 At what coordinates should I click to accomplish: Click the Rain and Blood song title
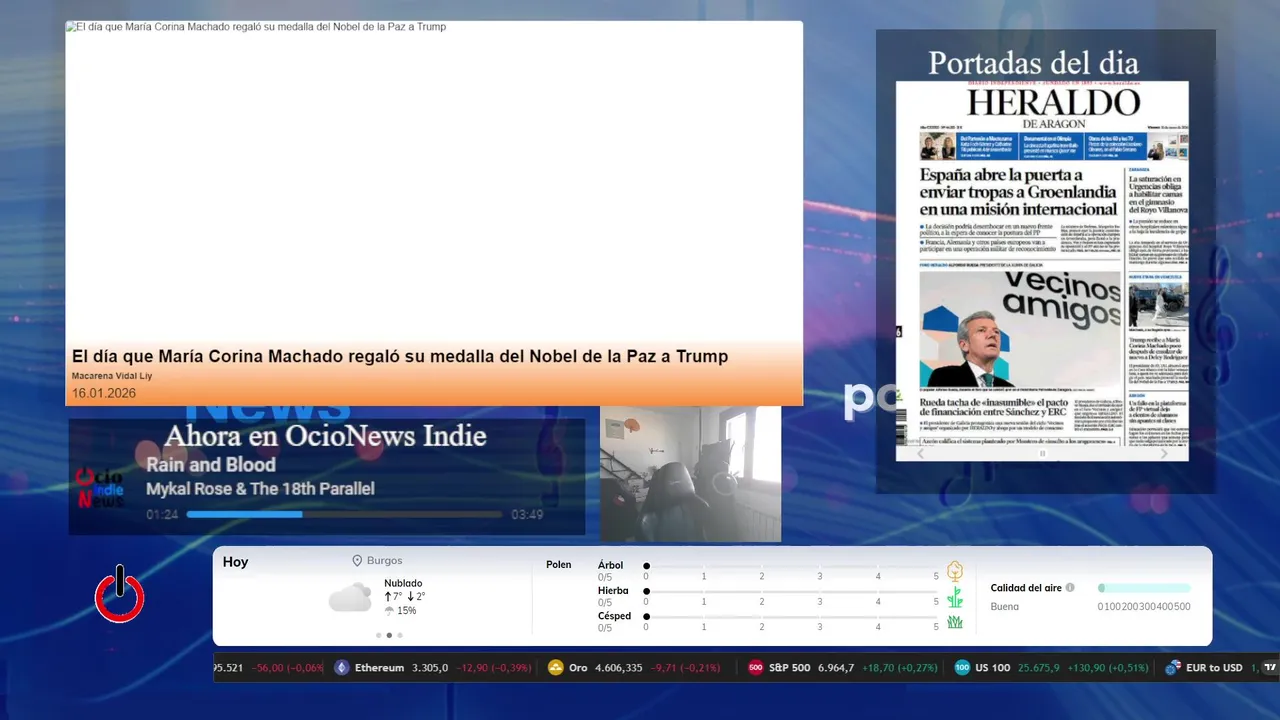click(x=211, y=465)
